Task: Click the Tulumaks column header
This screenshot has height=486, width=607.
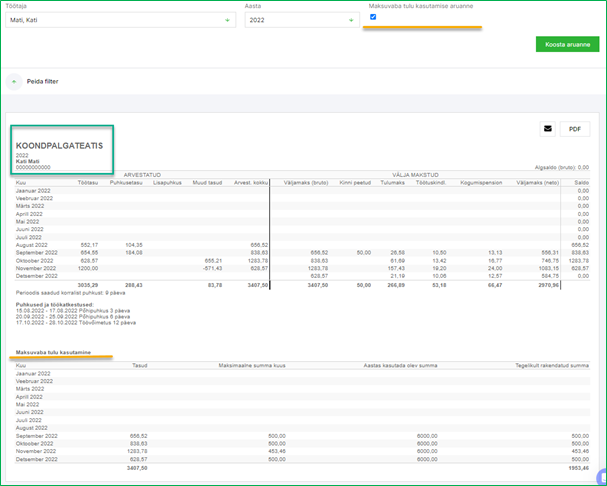Action: point(393,183)
